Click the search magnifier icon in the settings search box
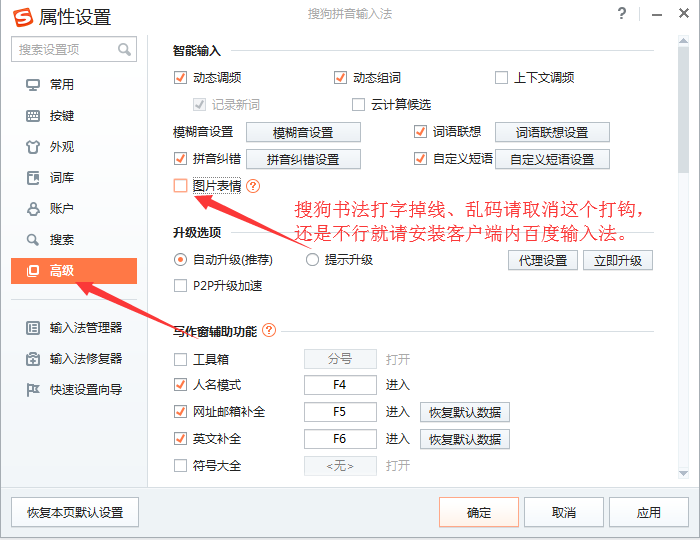The width and height of the screenshot is (700, 540). (x=125, y=49)
